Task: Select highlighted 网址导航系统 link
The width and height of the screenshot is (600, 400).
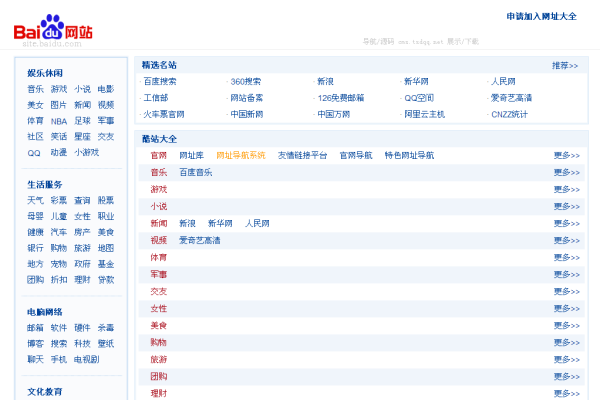Action: click(241, 156)
